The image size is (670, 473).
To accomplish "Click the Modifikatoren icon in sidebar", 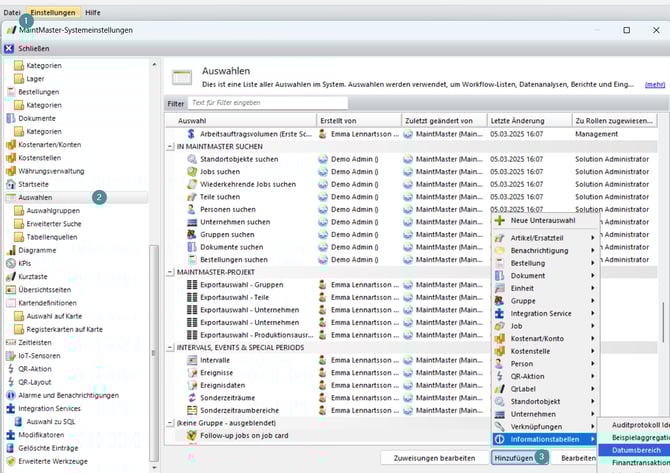I will click(x=11, y=435).
